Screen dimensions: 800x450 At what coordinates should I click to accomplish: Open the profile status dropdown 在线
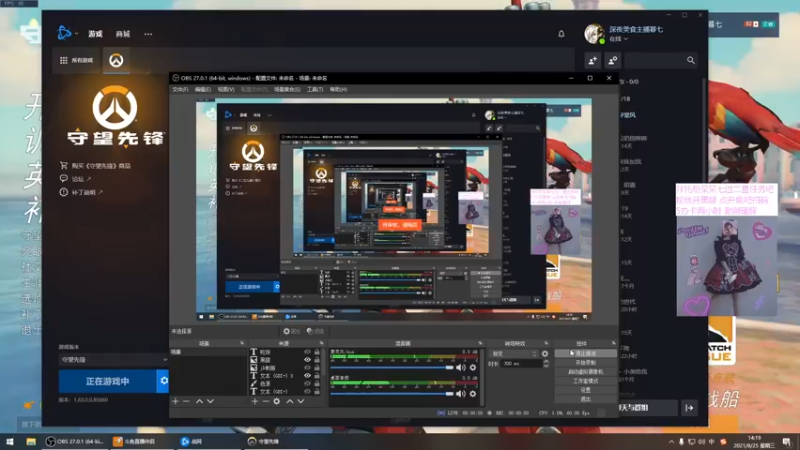coord(618,39)
